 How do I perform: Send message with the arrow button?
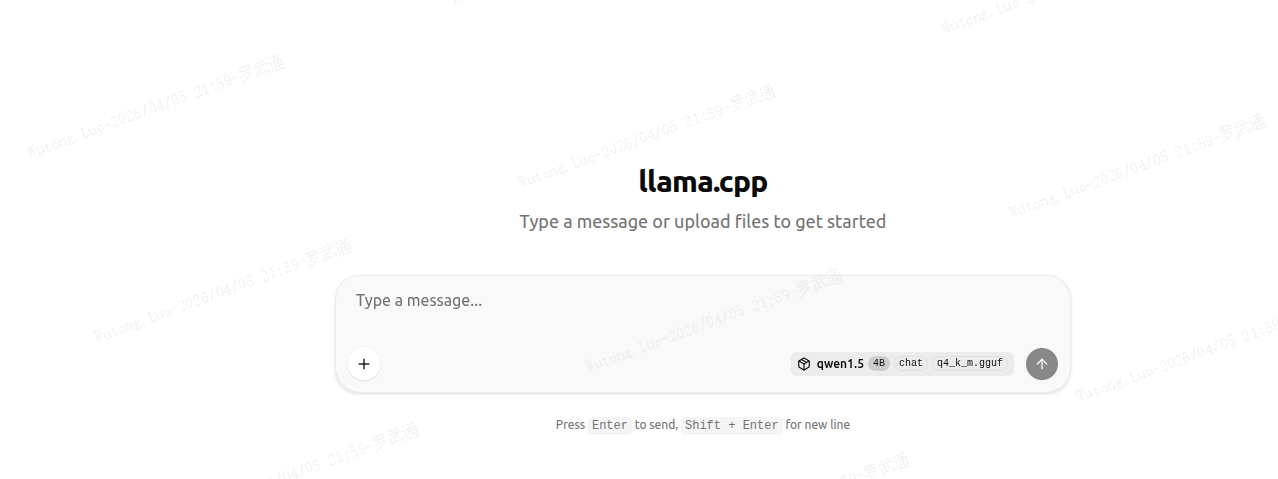point(1041,364)
